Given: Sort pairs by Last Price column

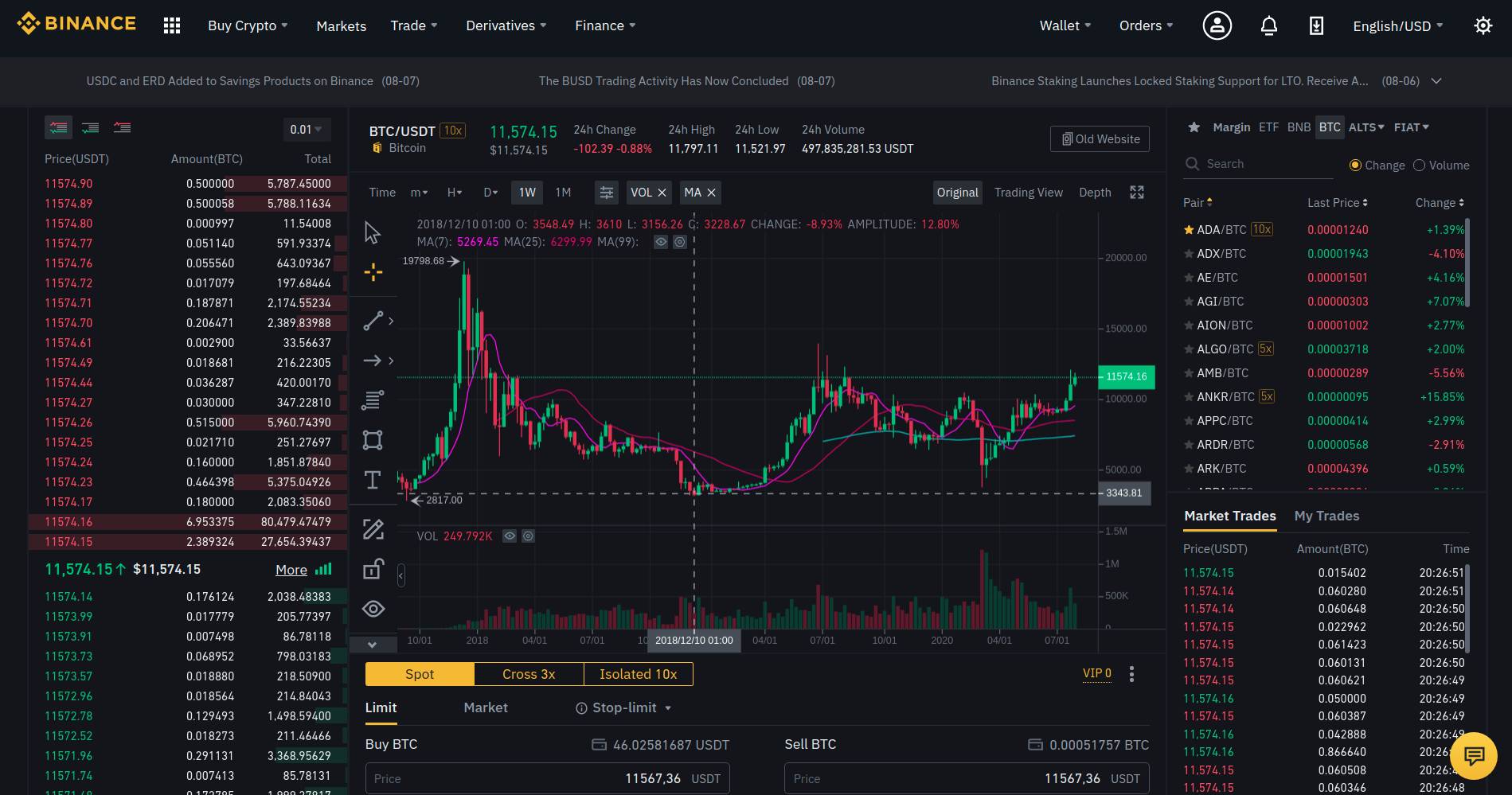Looking at the screenshot, I should point(1338,203).
